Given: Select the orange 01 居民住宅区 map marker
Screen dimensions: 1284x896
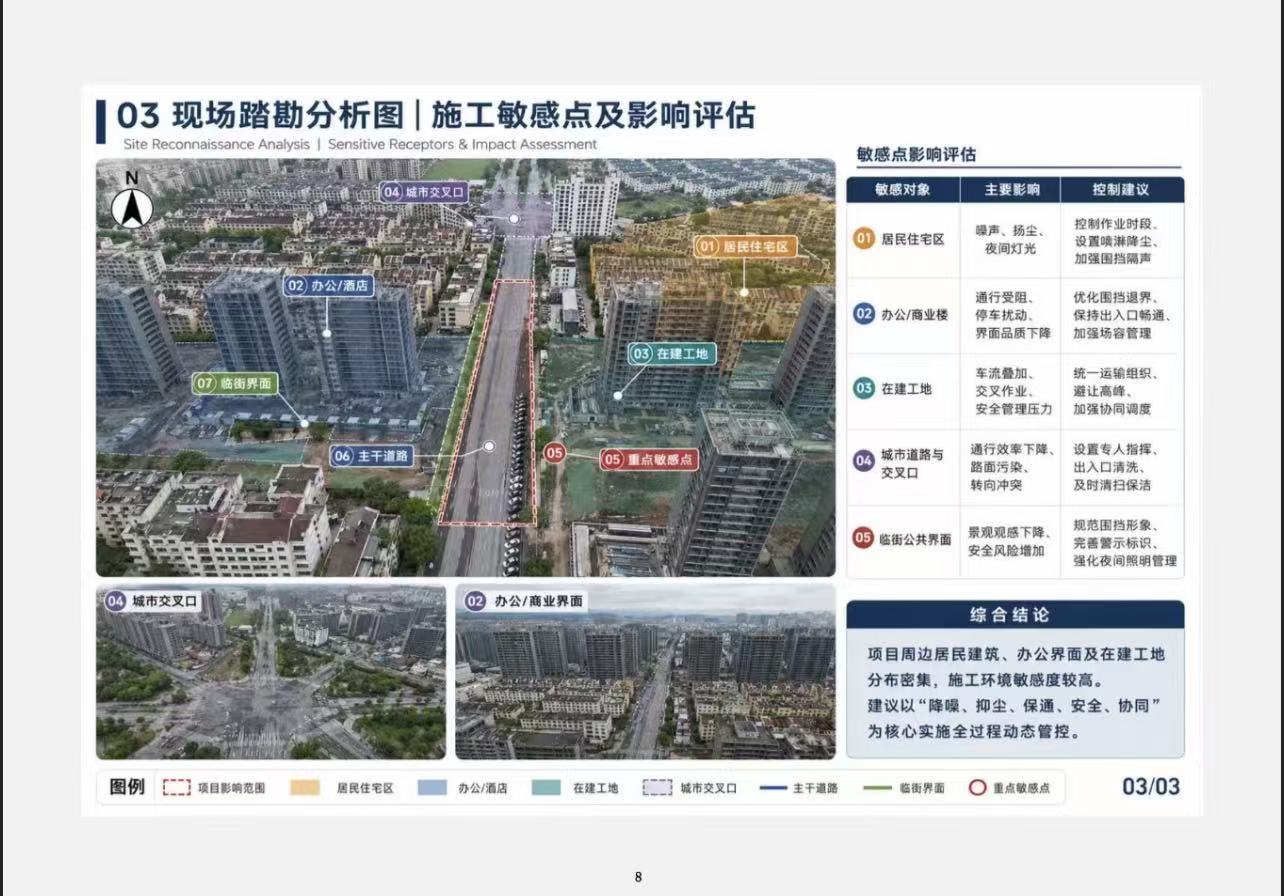Looking at the screenshot, I should pos(746,246).
